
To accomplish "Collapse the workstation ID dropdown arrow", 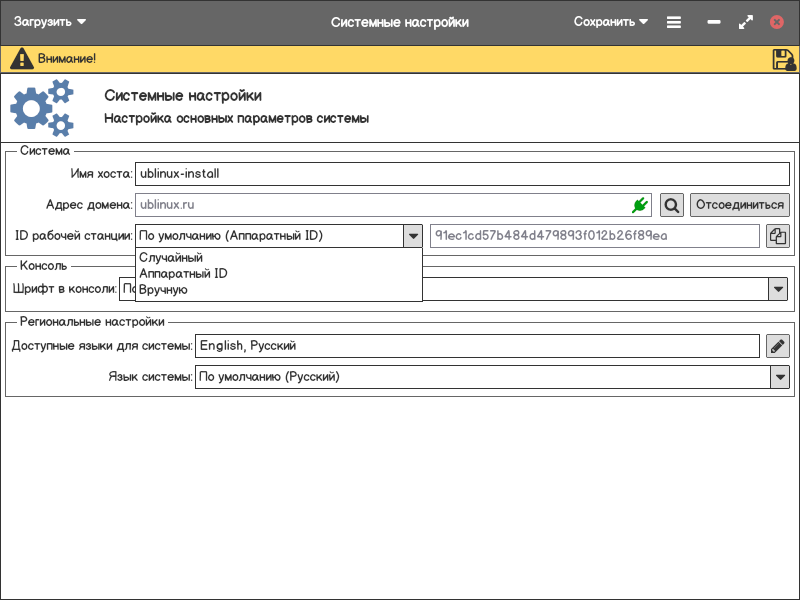I will click(412, 236).
